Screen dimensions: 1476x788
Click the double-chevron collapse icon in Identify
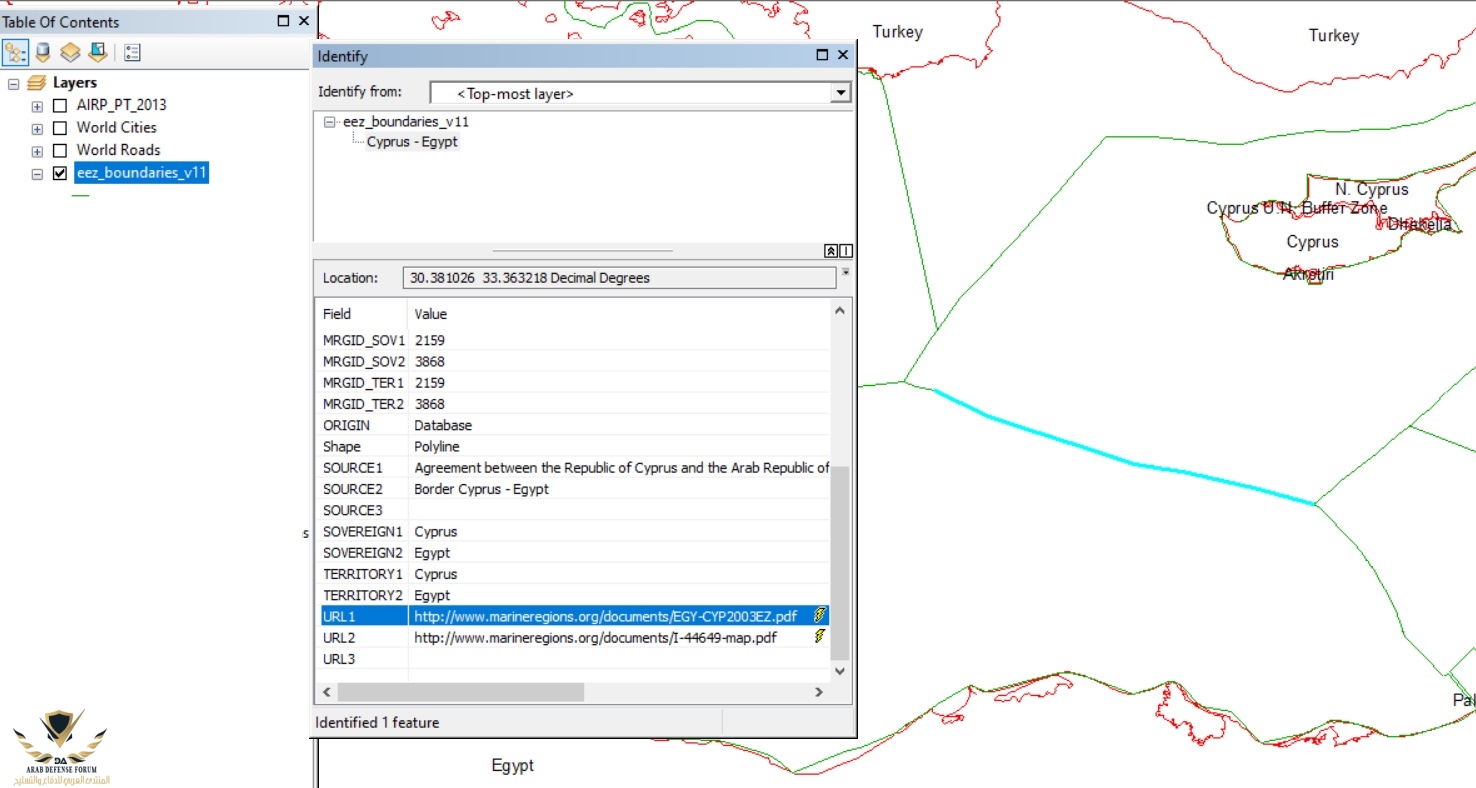tap(830, 251)
